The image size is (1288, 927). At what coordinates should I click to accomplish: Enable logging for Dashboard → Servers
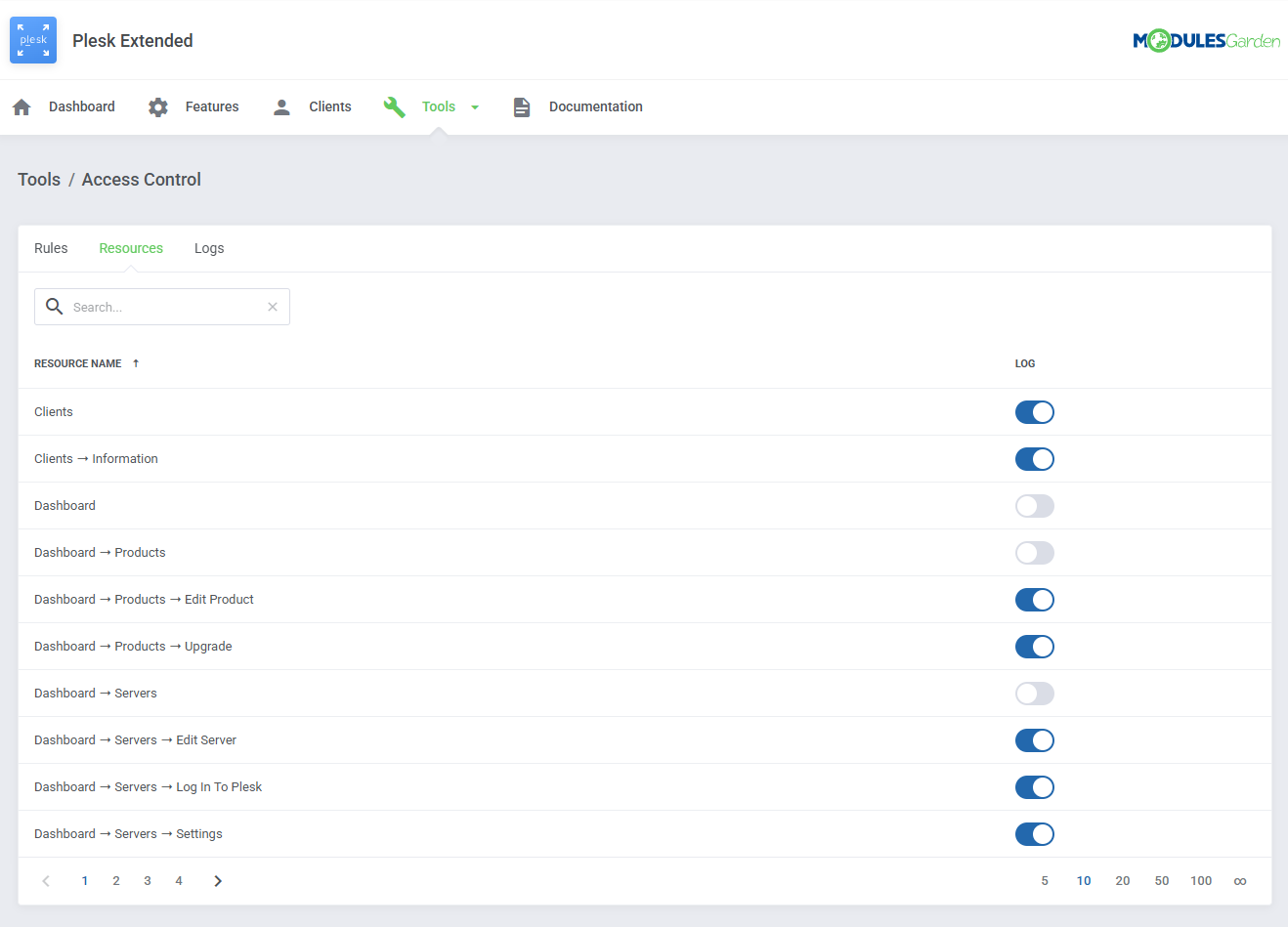pyautogui.click(x=1034, y=693)
